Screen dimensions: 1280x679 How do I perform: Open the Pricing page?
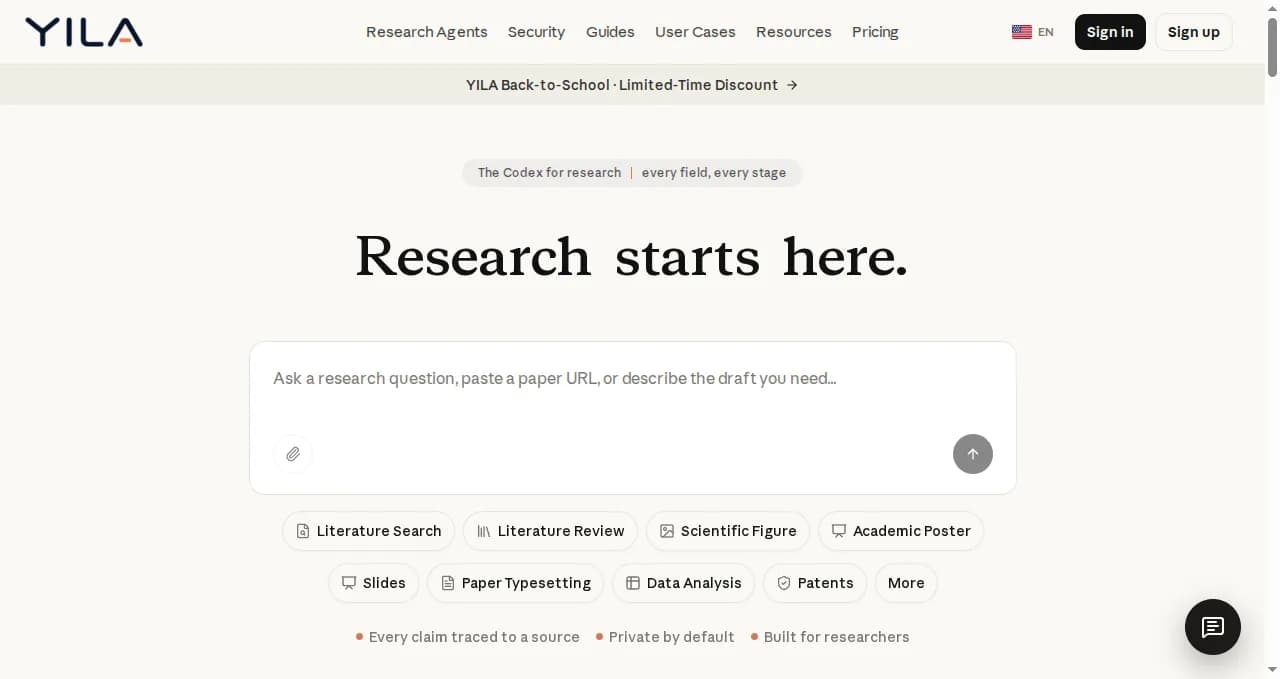[x=875, y=32]
